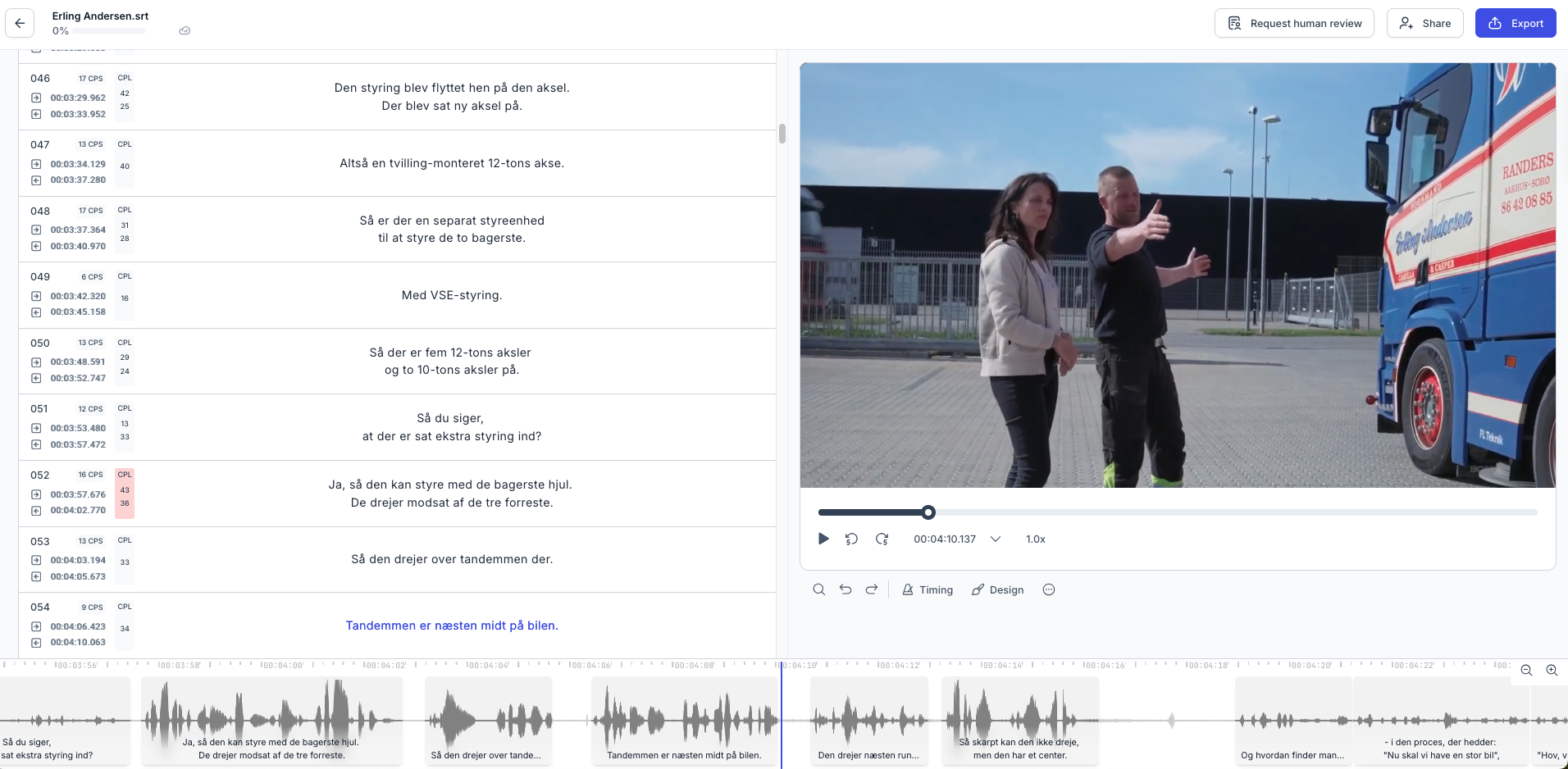This screenshot has width=1568, height=769.
Task: Zoom in the waveform timeline
Action: pyautogui.click(x=1552, y=670)
